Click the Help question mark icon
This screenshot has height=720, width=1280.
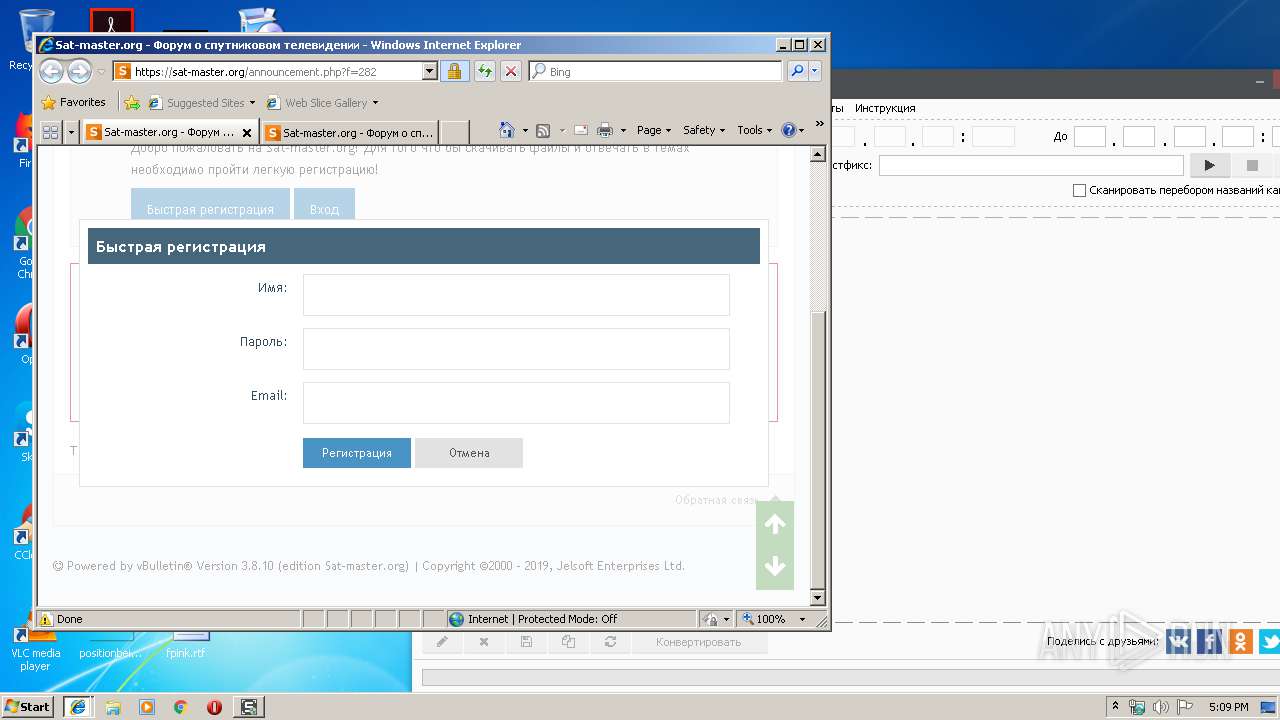(788, 130)
